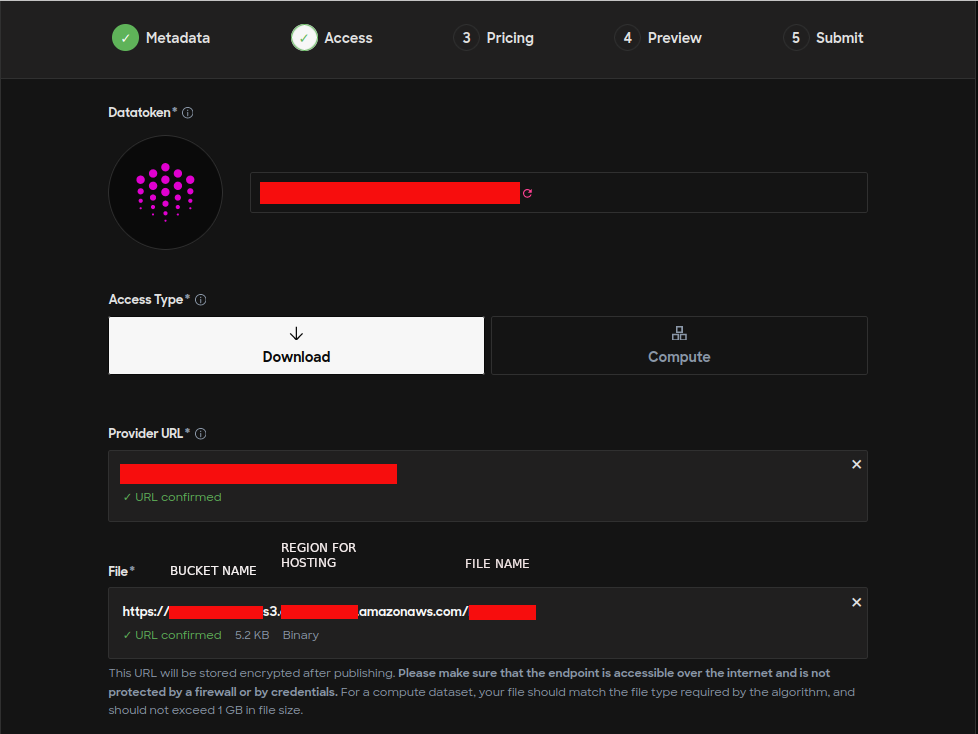978x734 pixels.
Task: Click the purple datatoken logo image
Action: coord(165,192)
